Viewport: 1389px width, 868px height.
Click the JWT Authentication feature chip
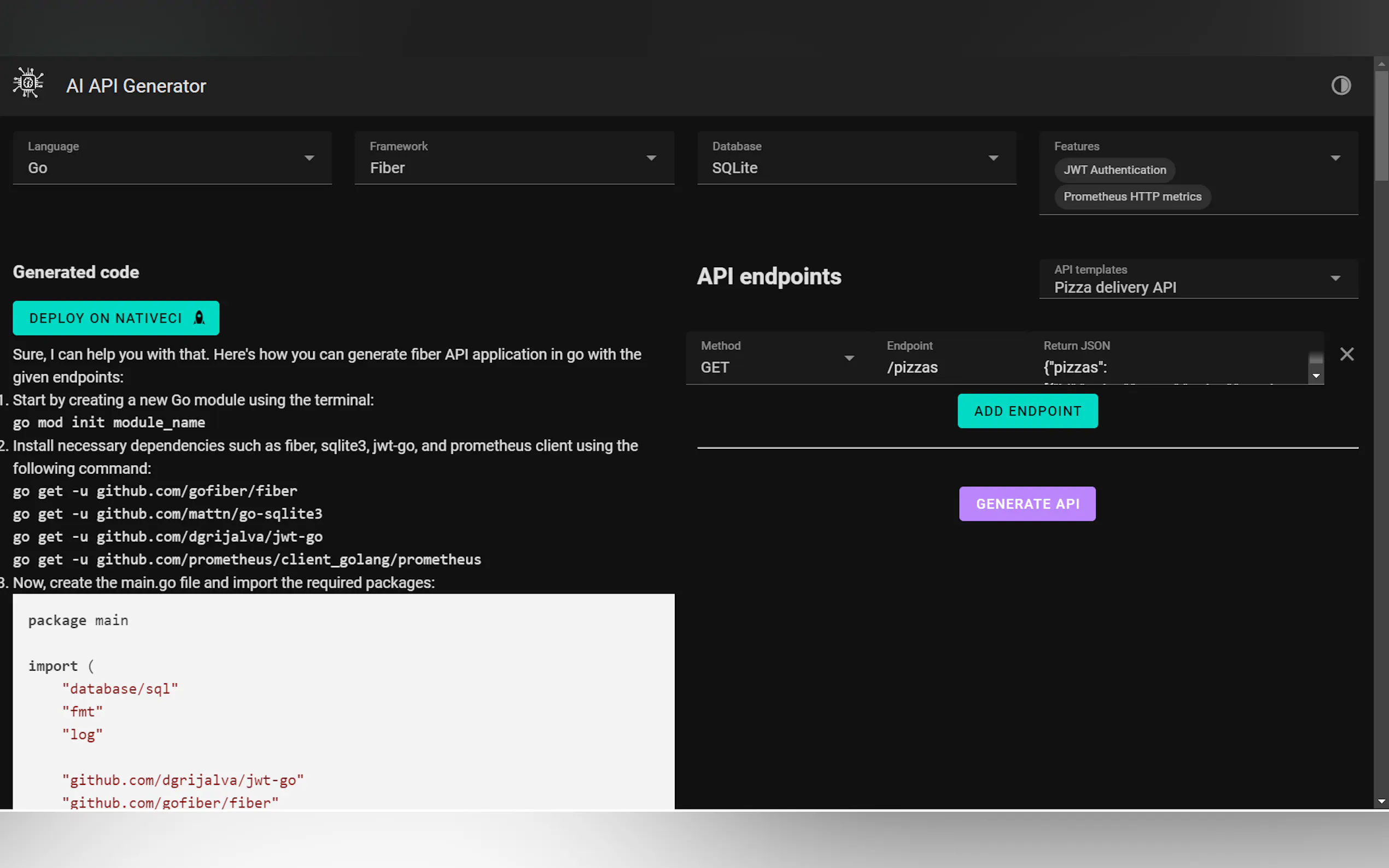[x=1114, y=170]
